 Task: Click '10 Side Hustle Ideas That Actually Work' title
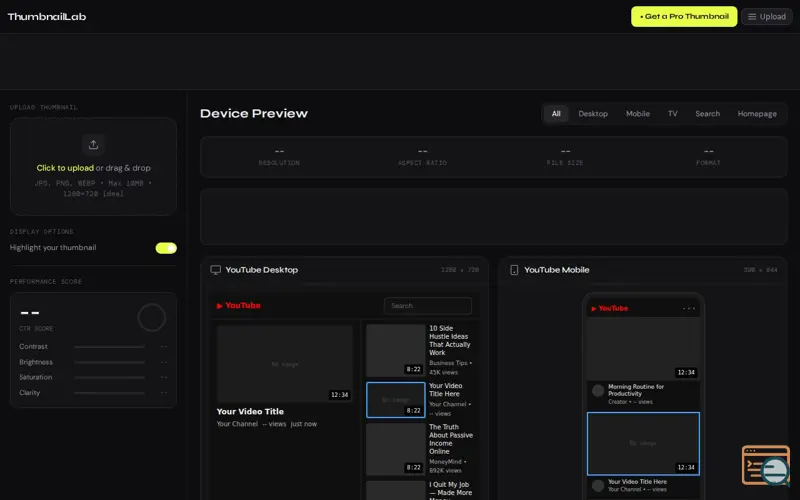coord(450,340)
